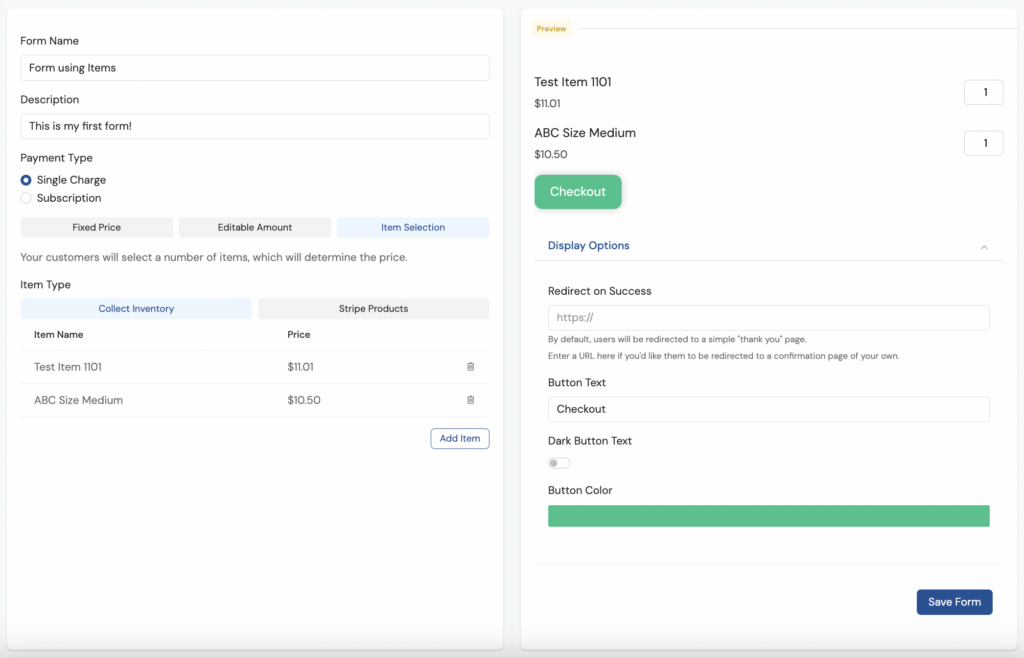The image size is (1024, 658).
Task: Open the Stripe Products tab
Action: [x=373, y=308]
